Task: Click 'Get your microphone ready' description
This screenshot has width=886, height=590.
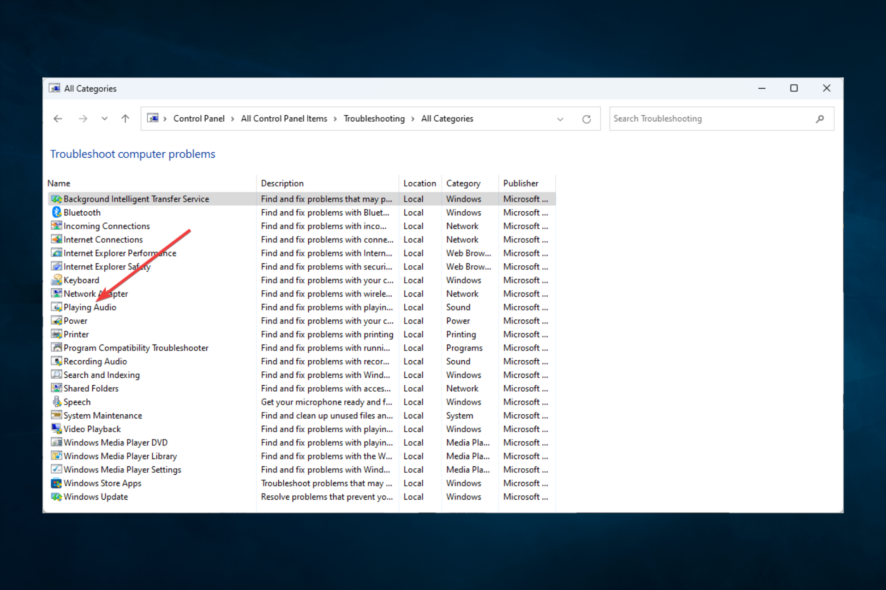Action: click(x=327, y=402)
